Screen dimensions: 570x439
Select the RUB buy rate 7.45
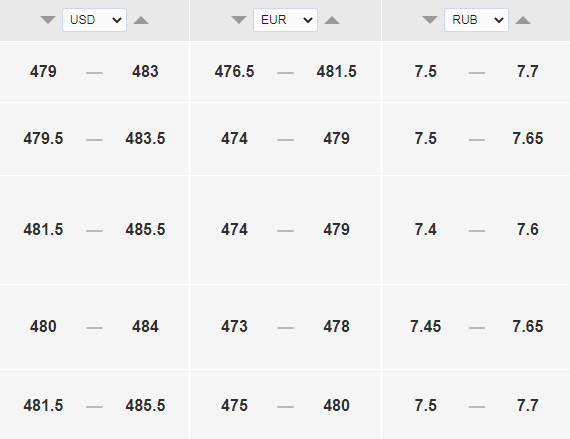coord(426,326)
